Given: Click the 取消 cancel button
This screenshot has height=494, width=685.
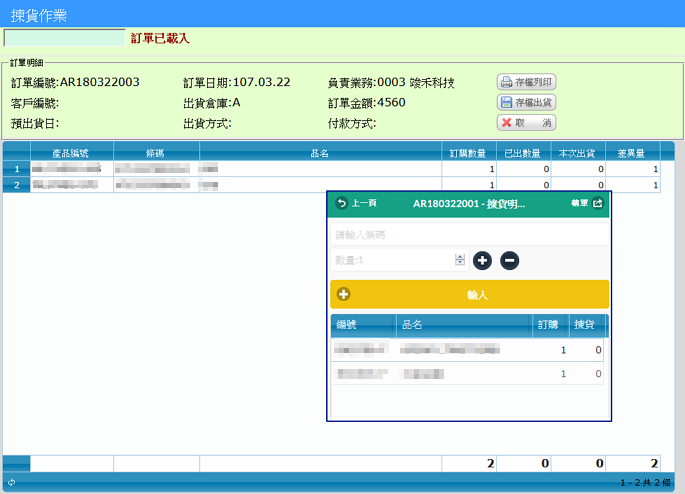Looking at the screenshot, I should [x=526, y=122].
